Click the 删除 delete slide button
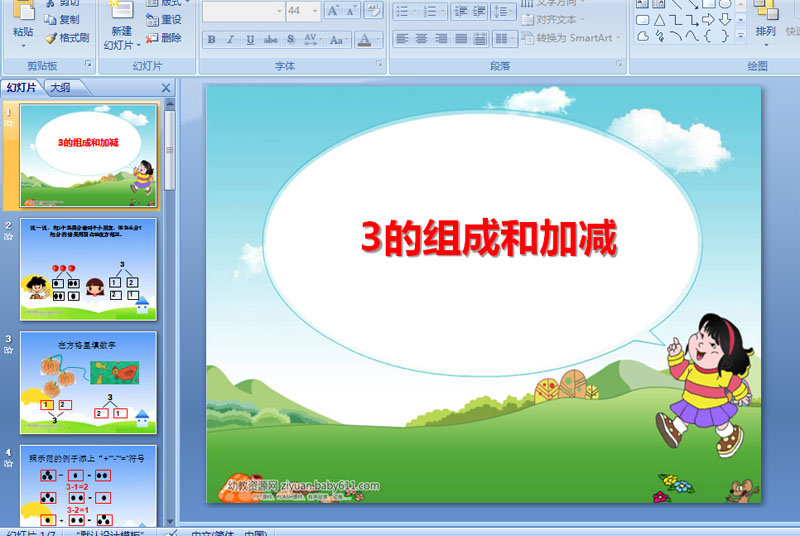800x536 pixels. (163, 38)
